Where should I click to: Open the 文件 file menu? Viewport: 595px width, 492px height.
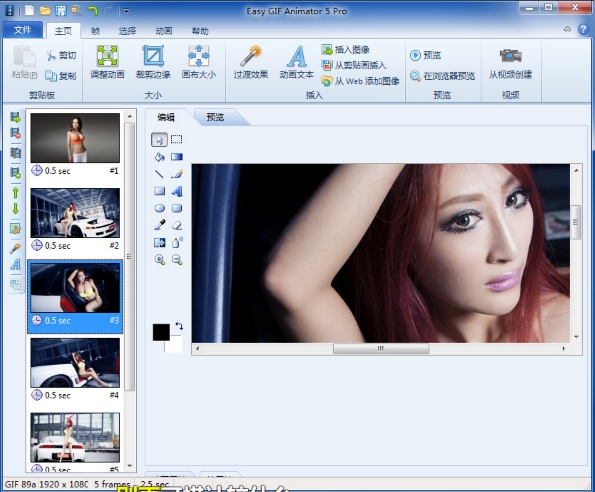[x=22, y=30]
